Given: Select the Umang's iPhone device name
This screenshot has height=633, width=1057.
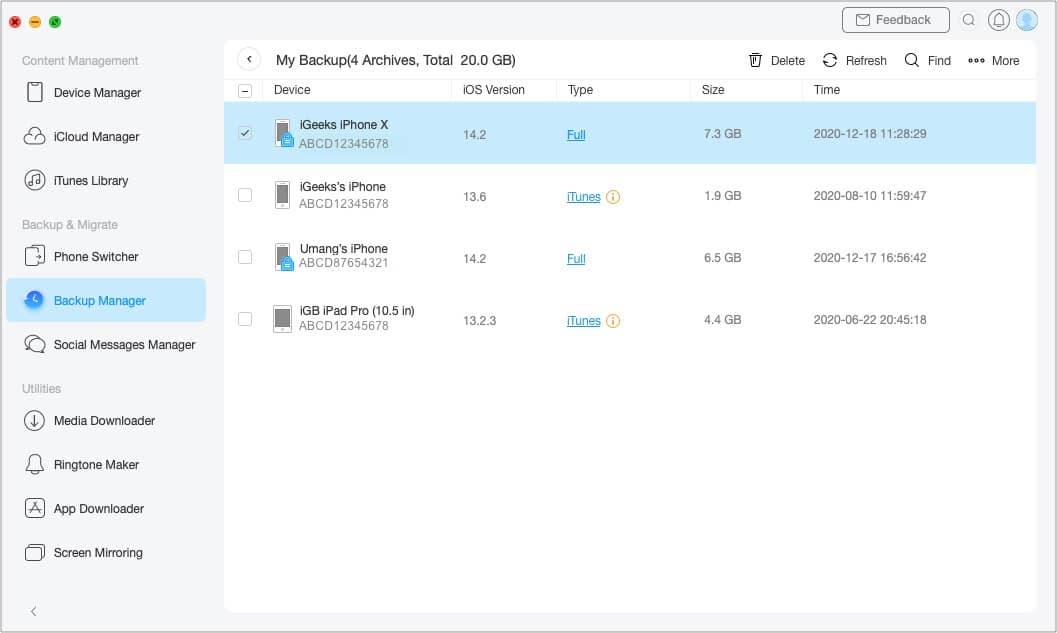Looking at the screenshot, I should [x=344, y=249].
